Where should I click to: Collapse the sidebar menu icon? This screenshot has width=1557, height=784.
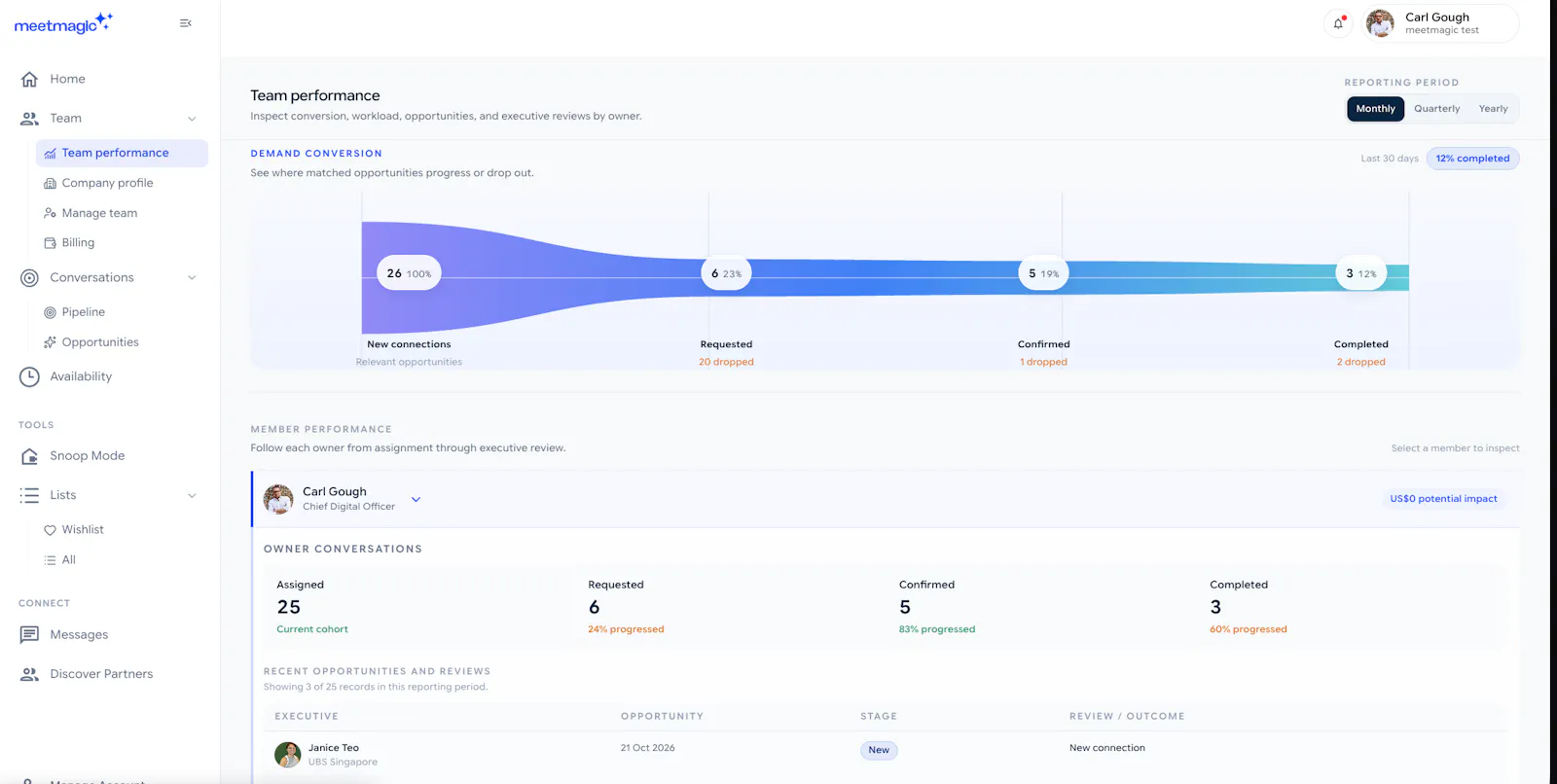(x=185, y=23)
